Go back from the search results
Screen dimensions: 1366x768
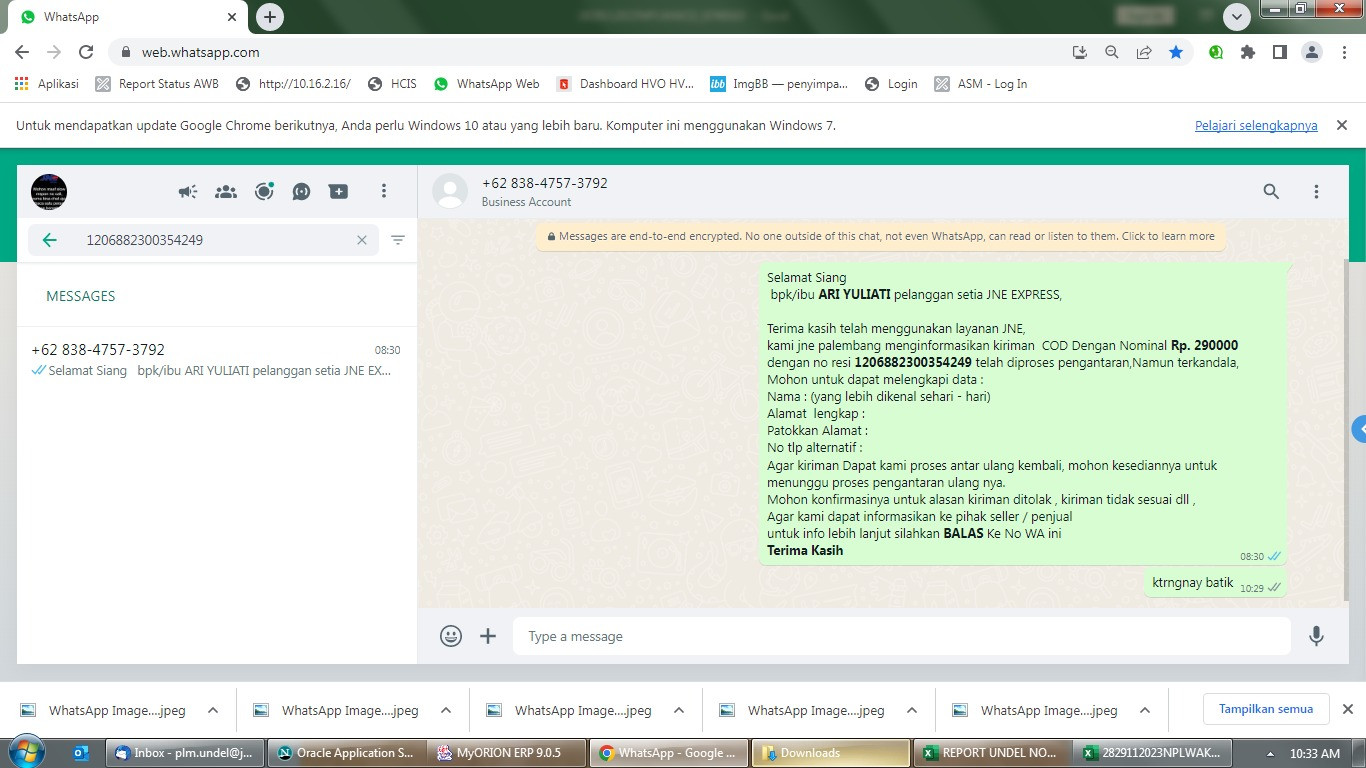pos(49,240)
